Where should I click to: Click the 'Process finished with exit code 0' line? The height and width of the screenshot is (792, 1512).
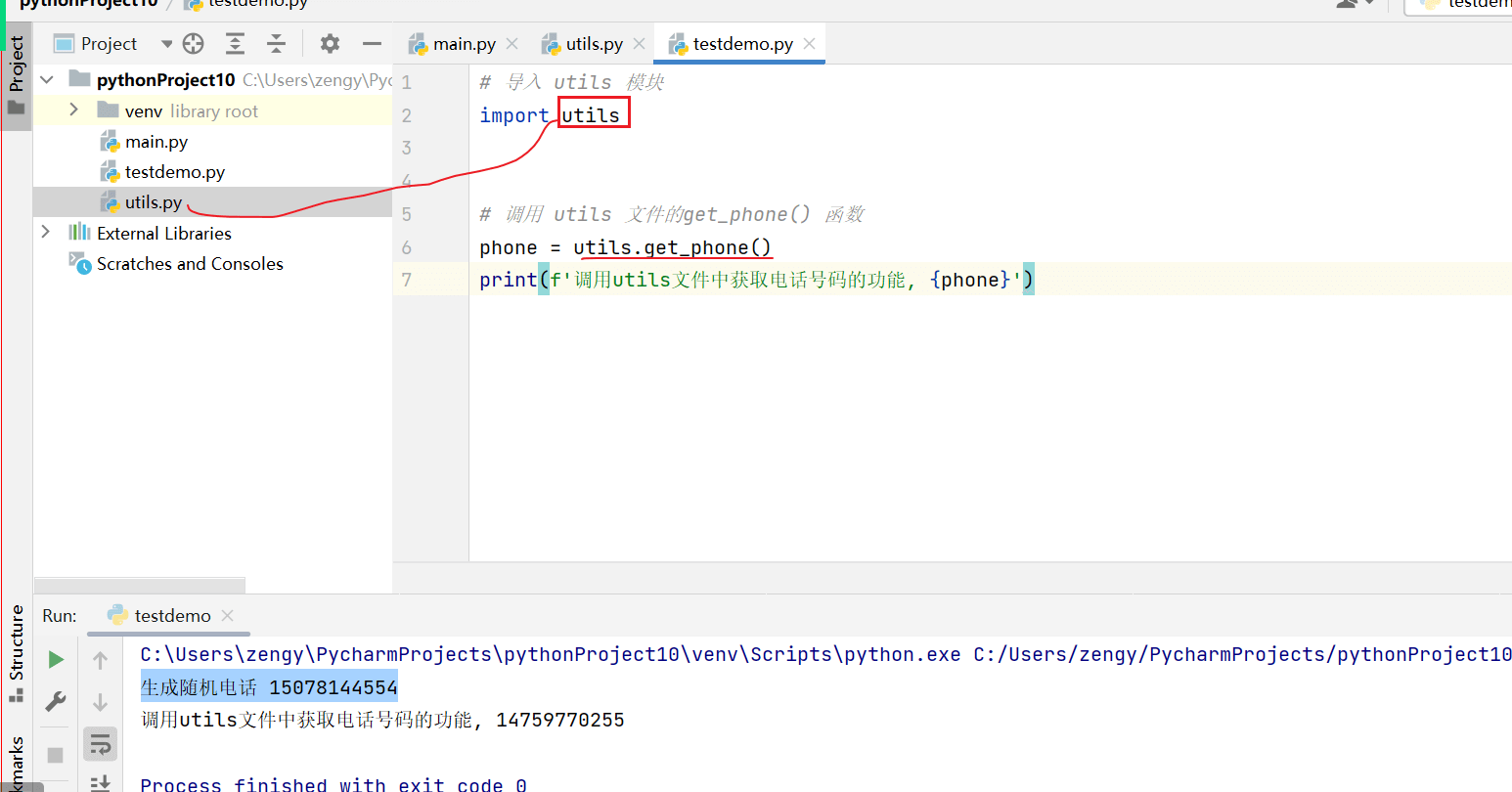pyautogui.click(x=334, y=784)
